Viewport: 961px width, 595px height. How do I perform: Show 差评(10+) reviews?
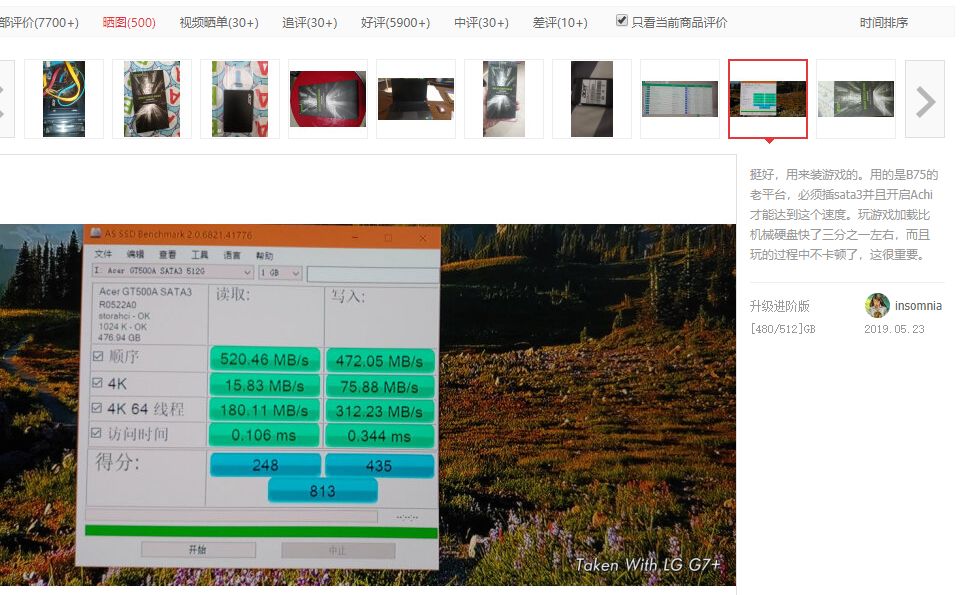[560, 23]
